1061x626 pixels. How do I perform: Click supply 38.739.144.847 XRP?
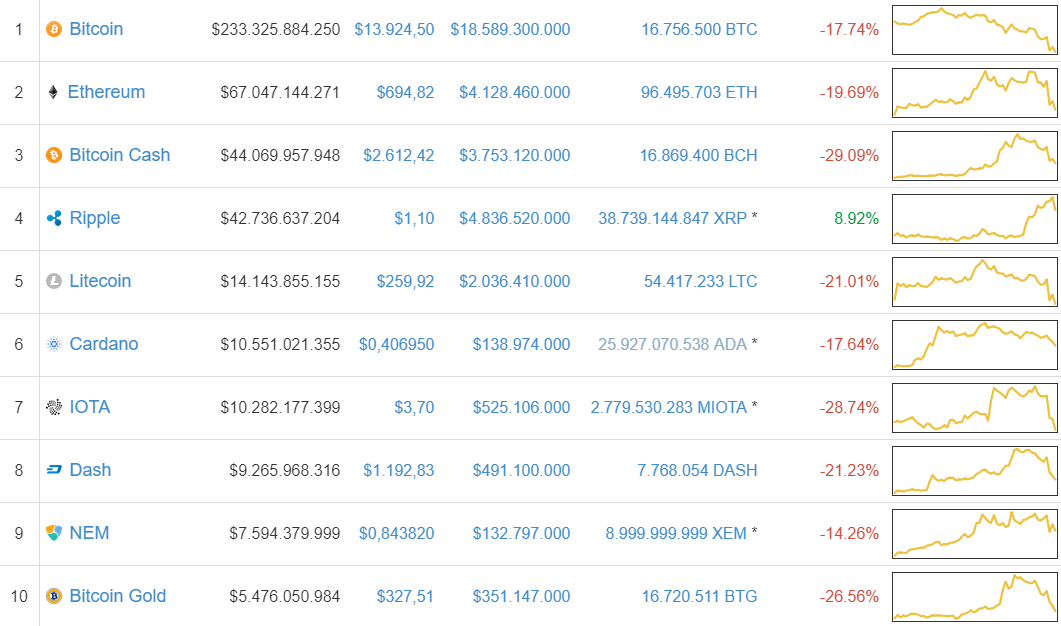(x=673, y=218)
